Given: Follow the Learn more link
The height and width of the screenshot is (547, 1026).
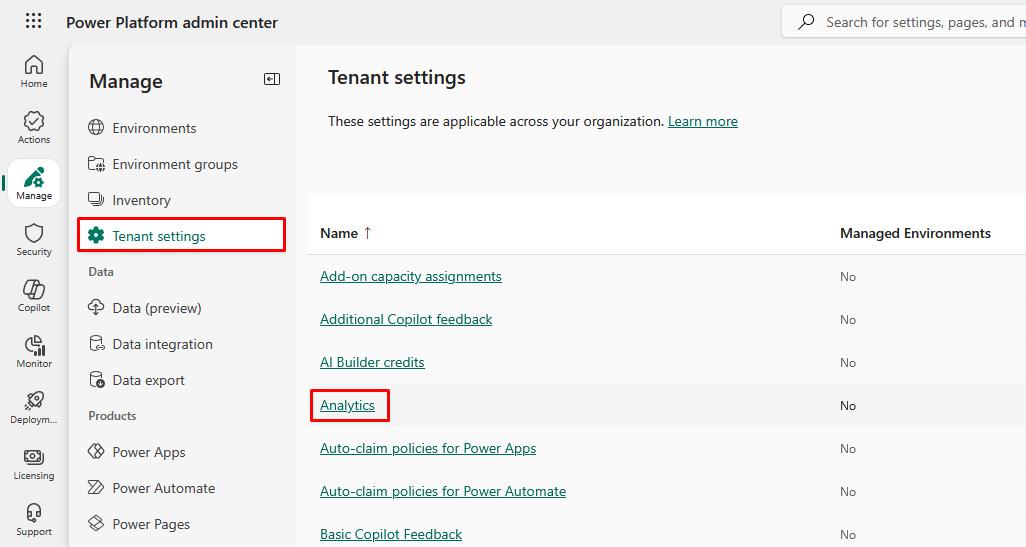Looking at the screenshot, I should (703, 121).
